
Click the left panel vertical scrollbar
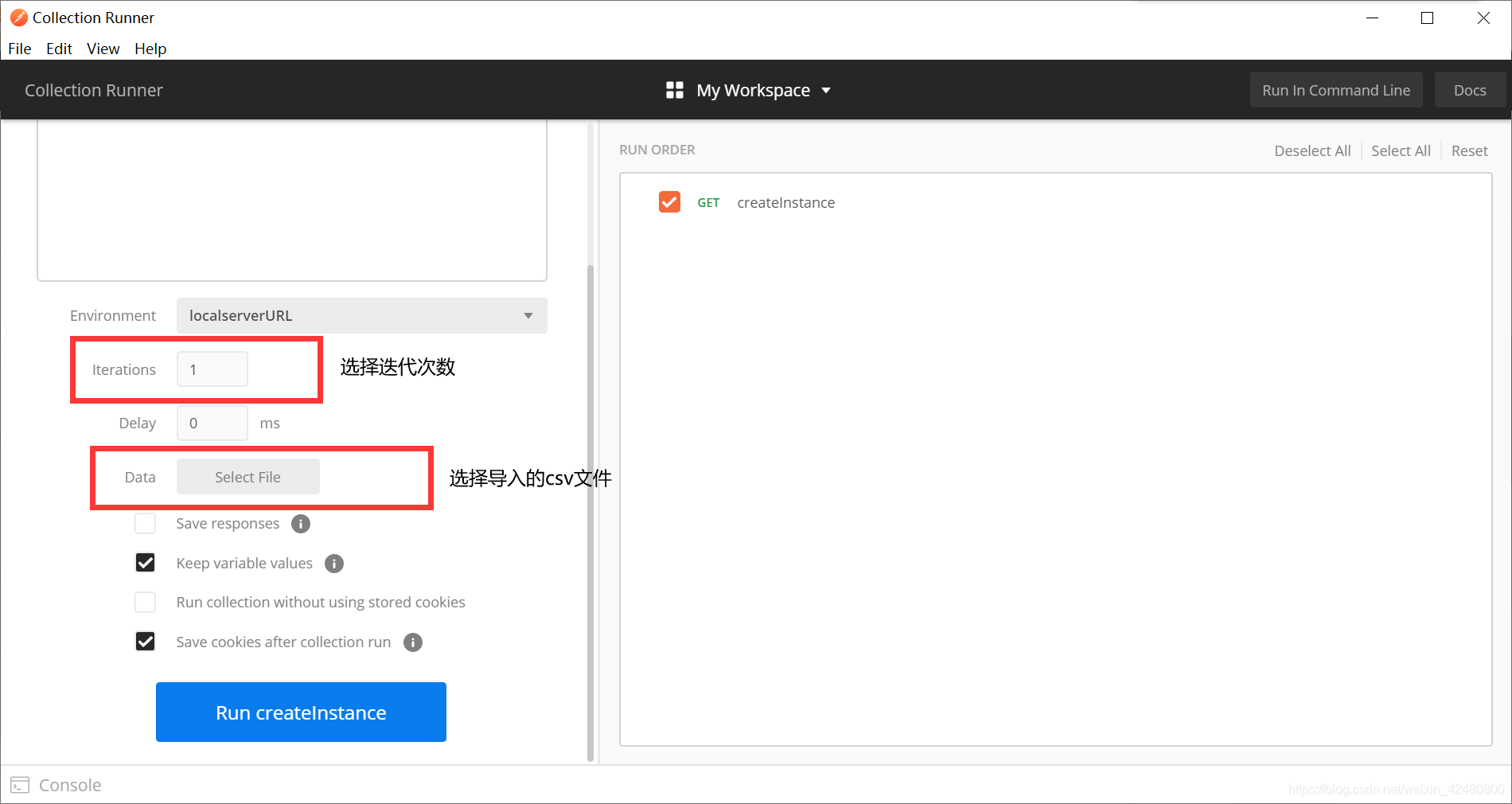tap(590, 513)
